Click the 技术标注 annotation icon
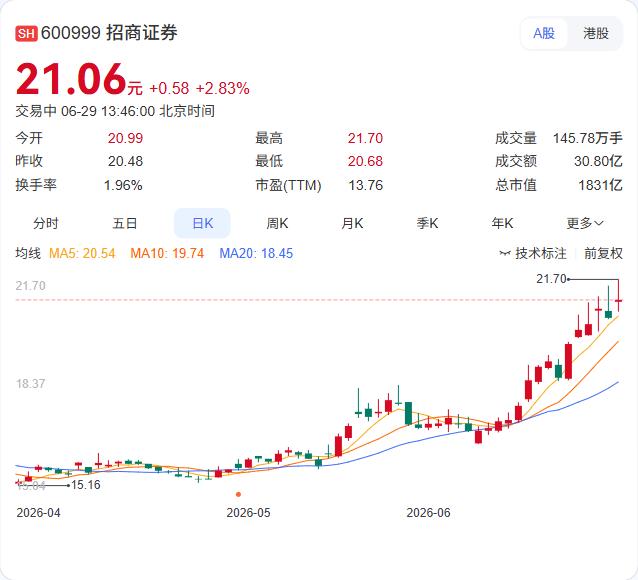This screenshot has width=638, height=580. pyautogui.click(x=505, y=254)
